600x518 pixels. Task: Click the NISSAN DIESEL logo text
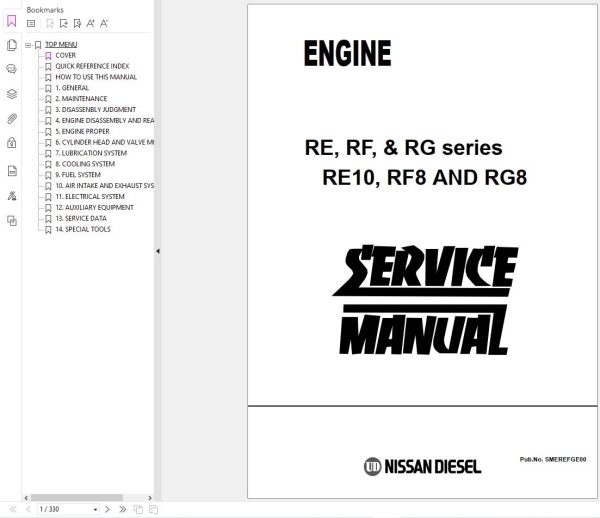point(432,467)
